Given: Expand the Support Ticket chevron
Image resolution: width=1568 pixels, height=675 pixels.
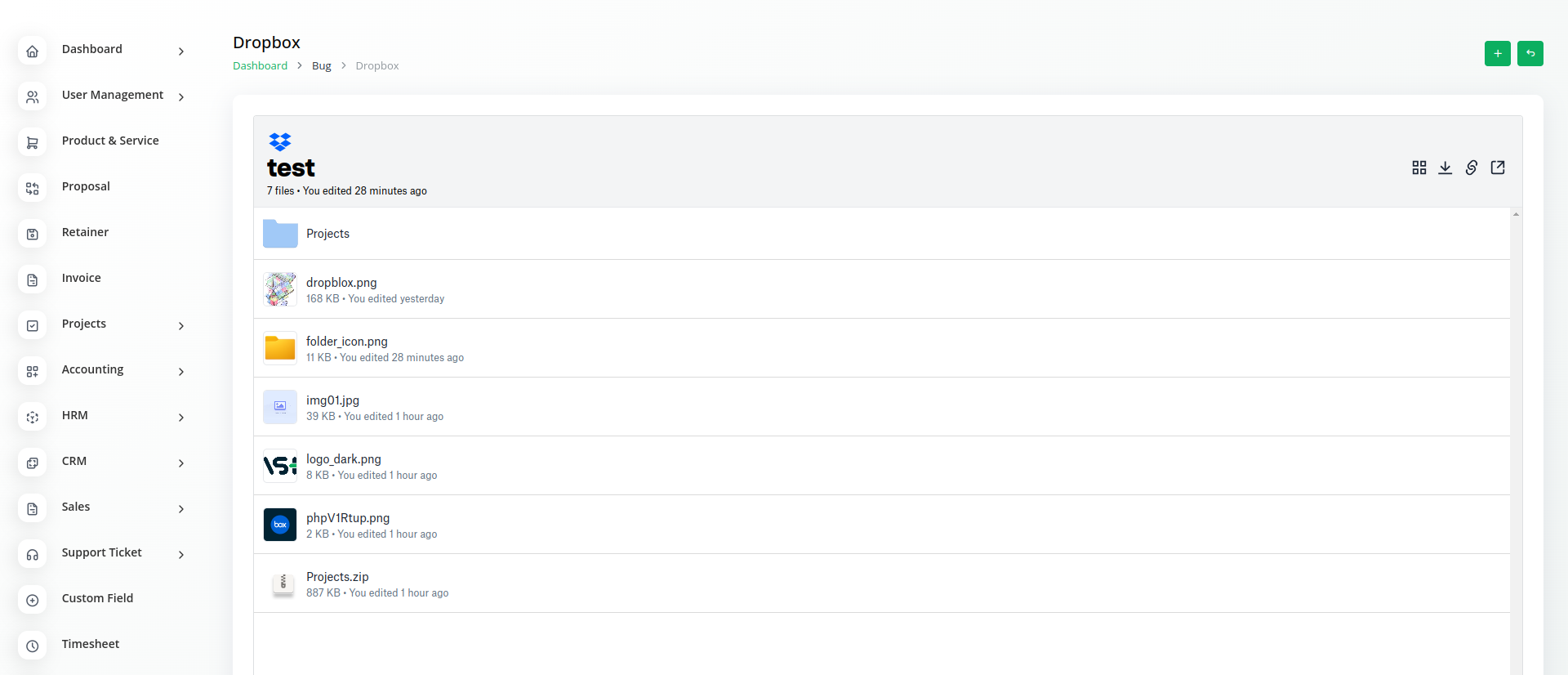Looking at the screenshot, I should (181, 554).
